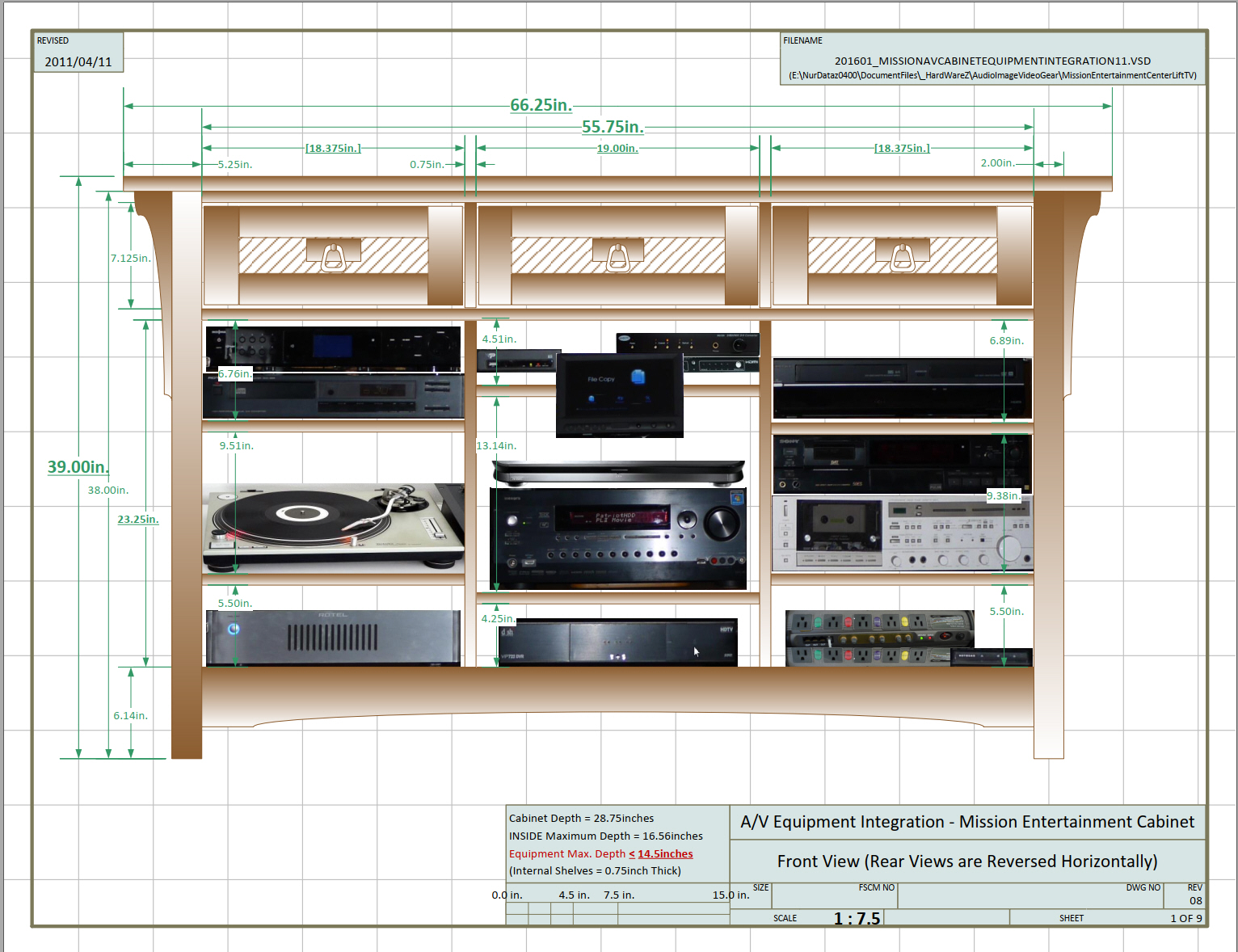Select the 0.0 in. scale bar label

507,895
